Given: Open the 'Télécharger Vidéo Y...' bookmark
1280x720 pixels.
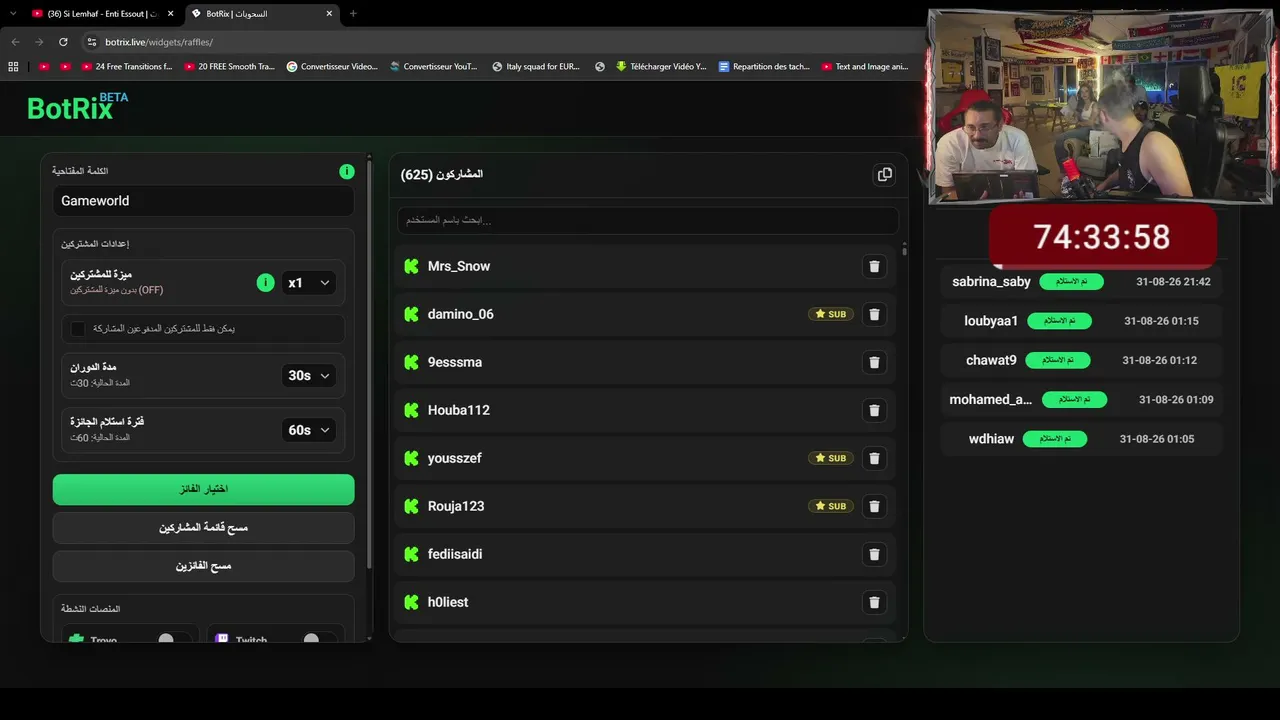Looking at the screenshot, I should click(x=661, y=67).
